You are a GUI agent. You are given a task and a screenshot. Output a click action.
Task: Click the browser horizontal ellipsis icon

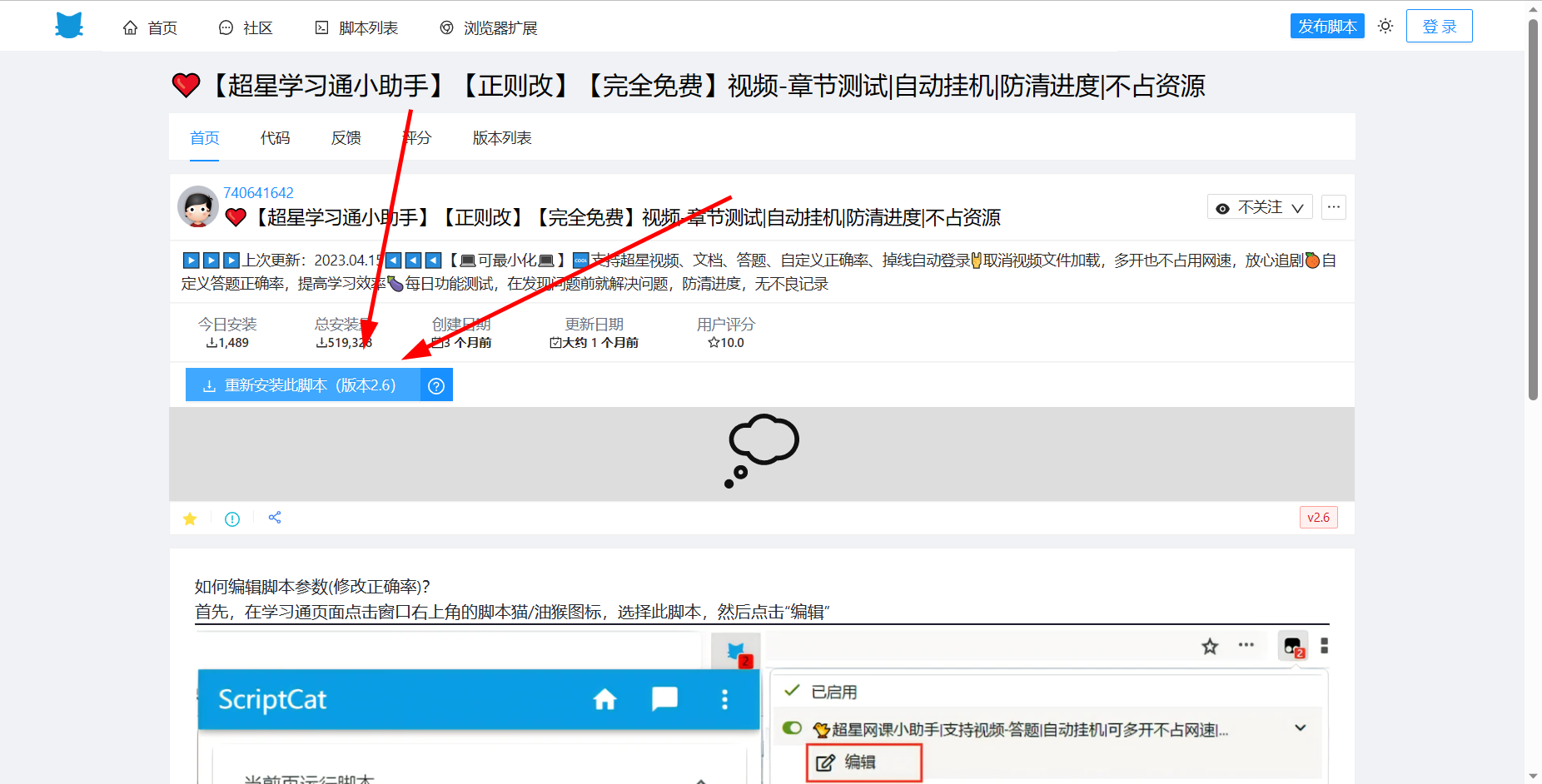point(1246,645)
